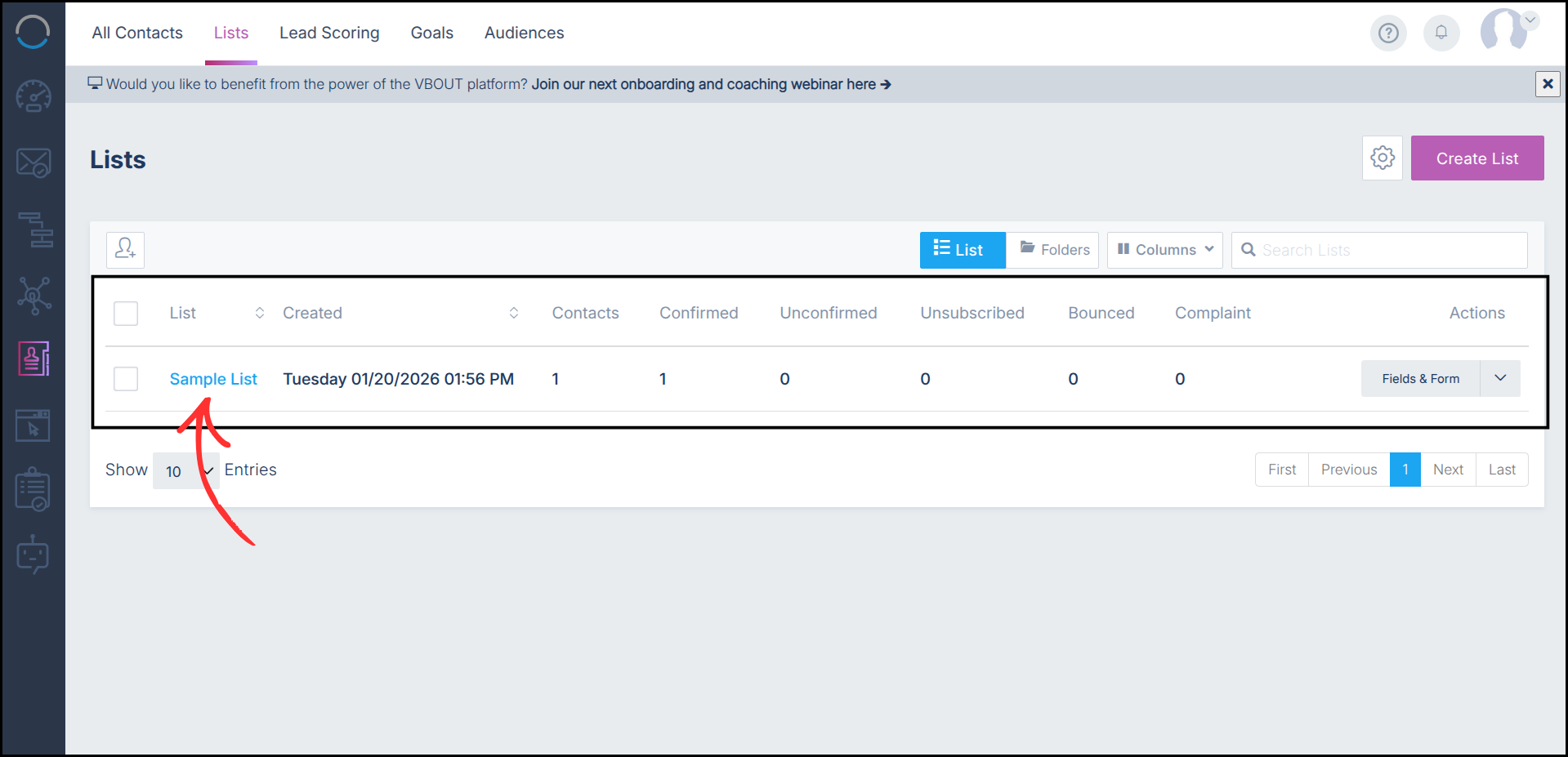Switch to the Lead Scoring tab
The width and height of the screenshot is (1568, 757).
329,33
